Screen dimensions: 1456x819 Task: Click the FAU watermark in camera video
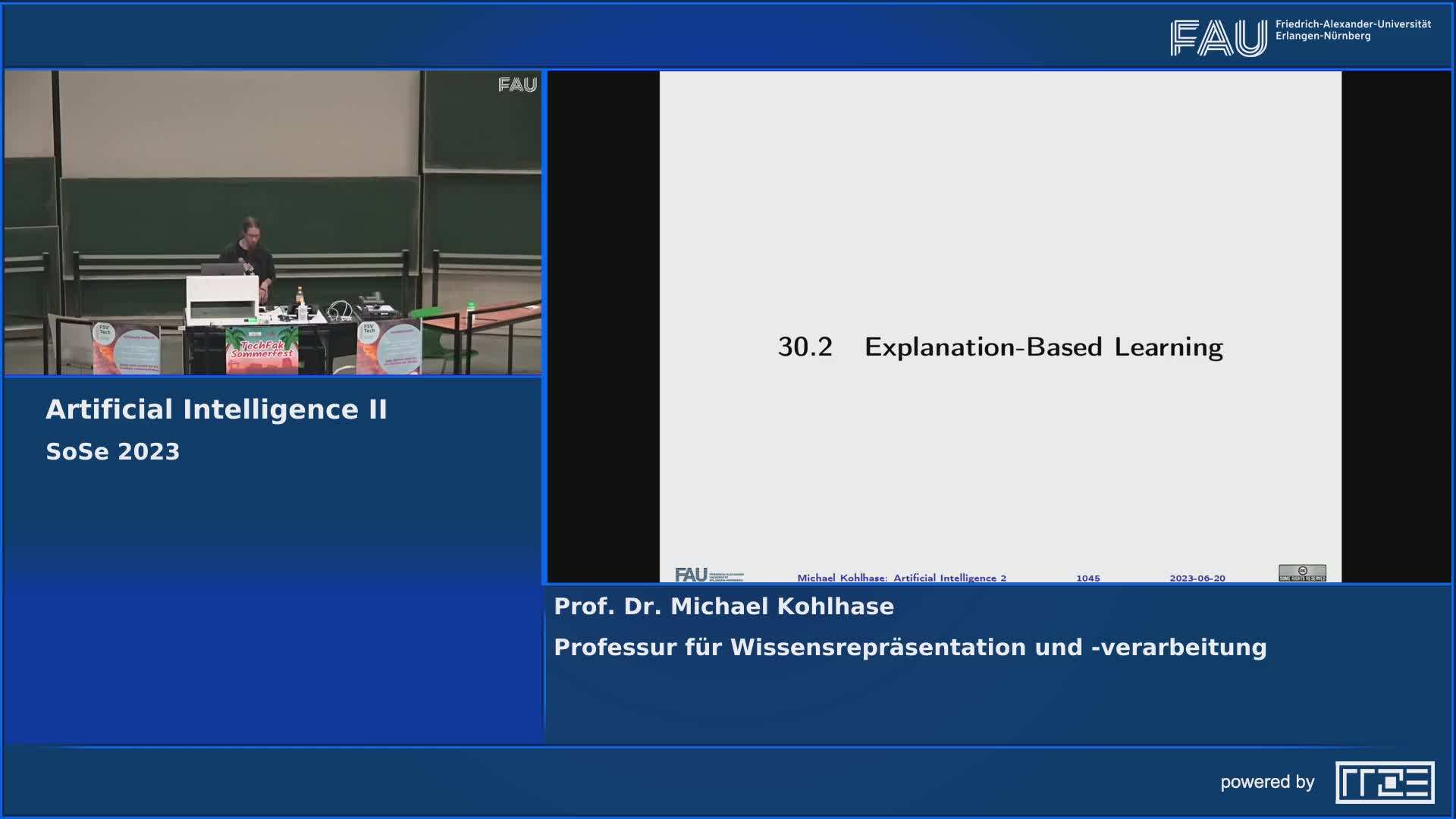point(517,85)
